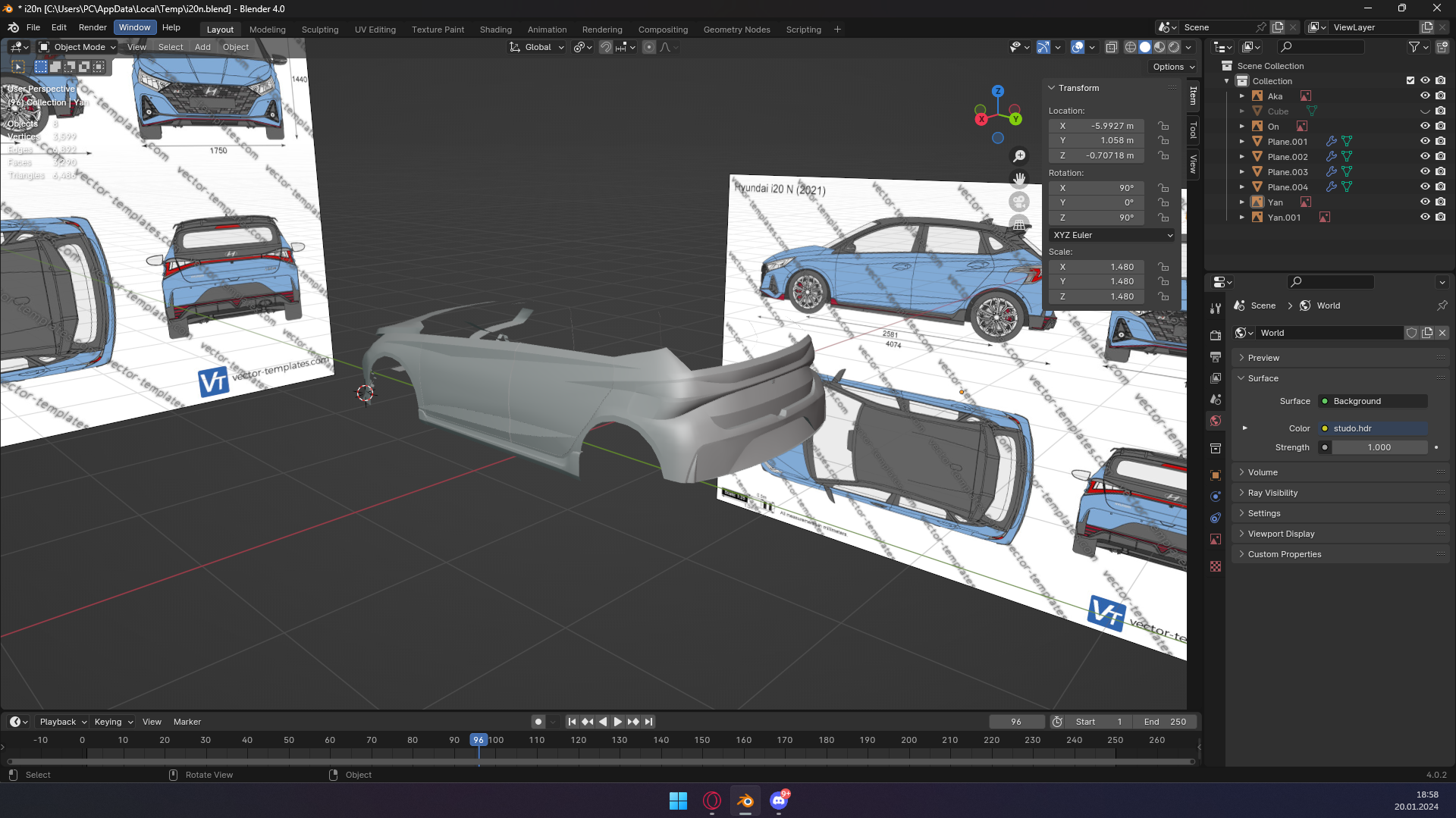Open Blender from the Windows taskbar
This screenshot has width=1456, height=818.
[x=745, y=801]
